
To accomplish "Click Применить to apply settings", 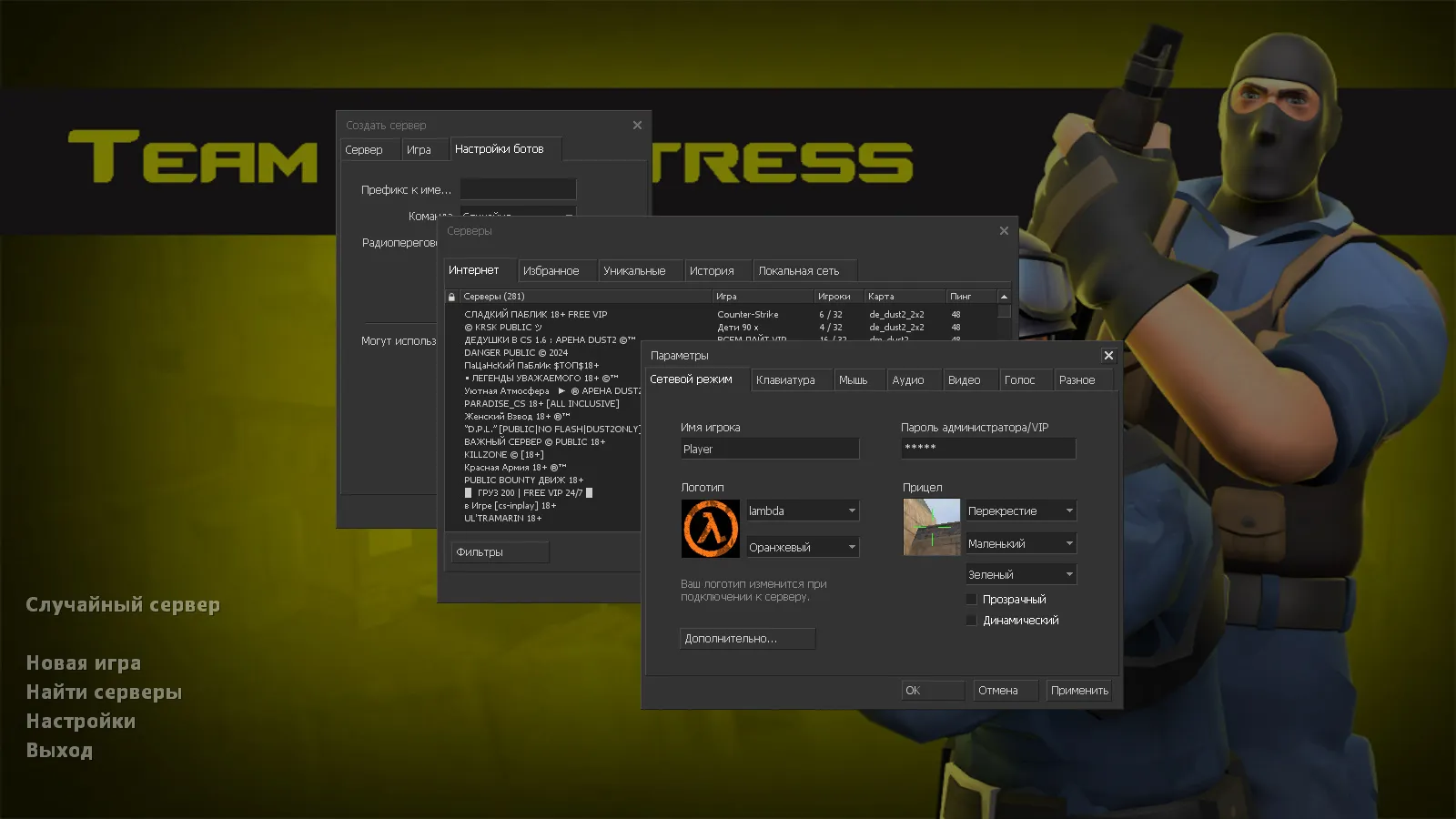I will [x=1079, y=690].
